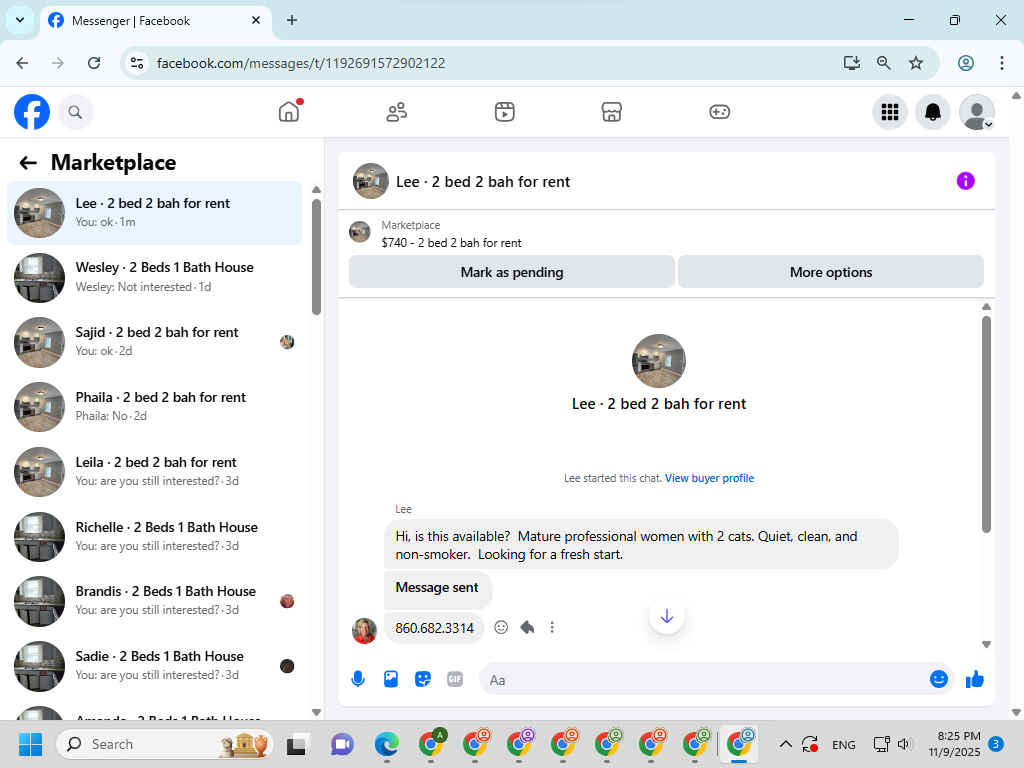Click the Mark as pending button

tap(511, 272)
